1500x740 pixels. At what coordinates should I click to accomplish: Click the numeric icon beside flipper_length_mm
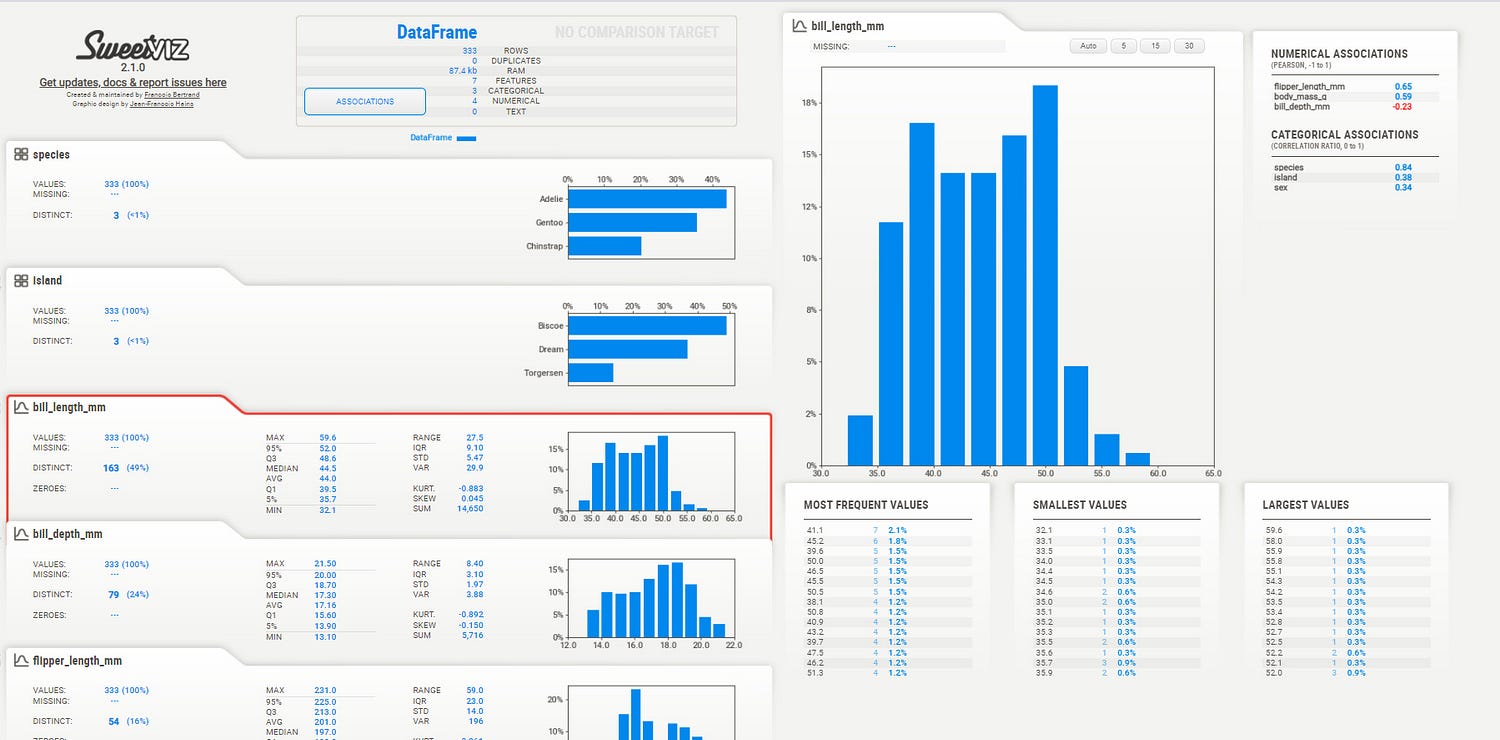pyautogui.click(x=21, y=661)
